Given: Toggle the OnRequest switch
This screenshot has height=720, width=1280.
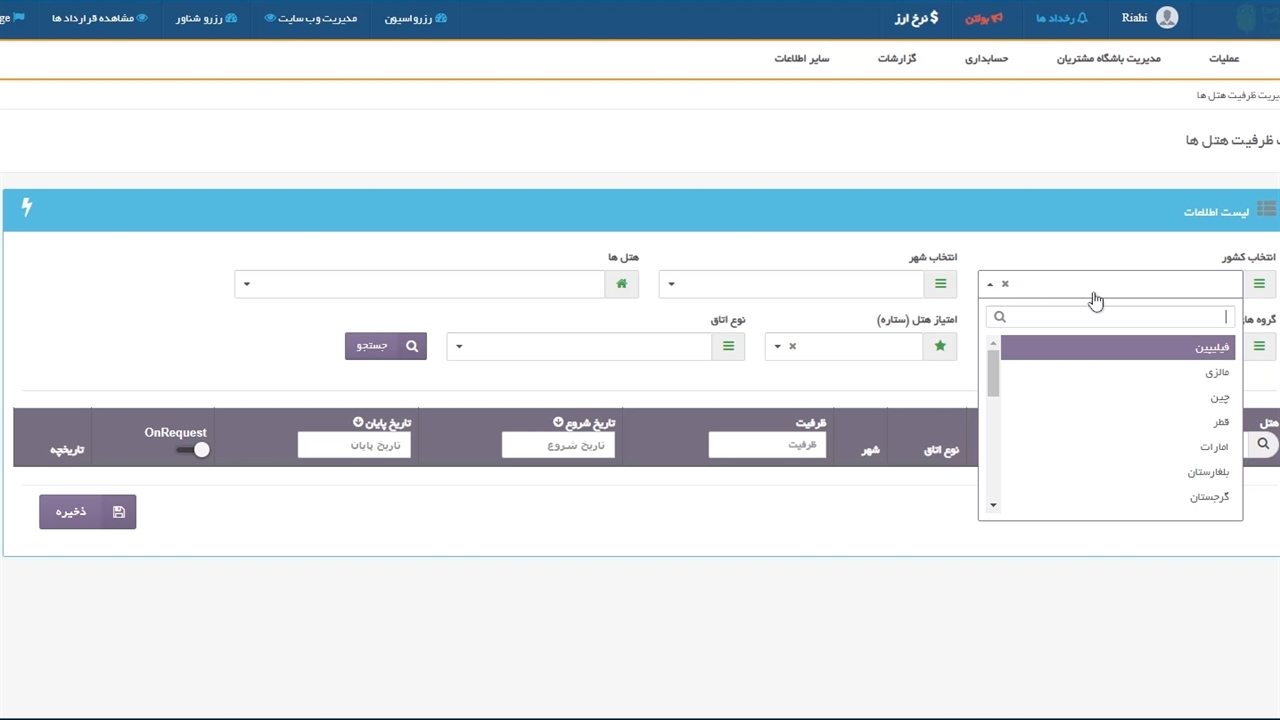Looking at the screenshot, I should point(193,450).
